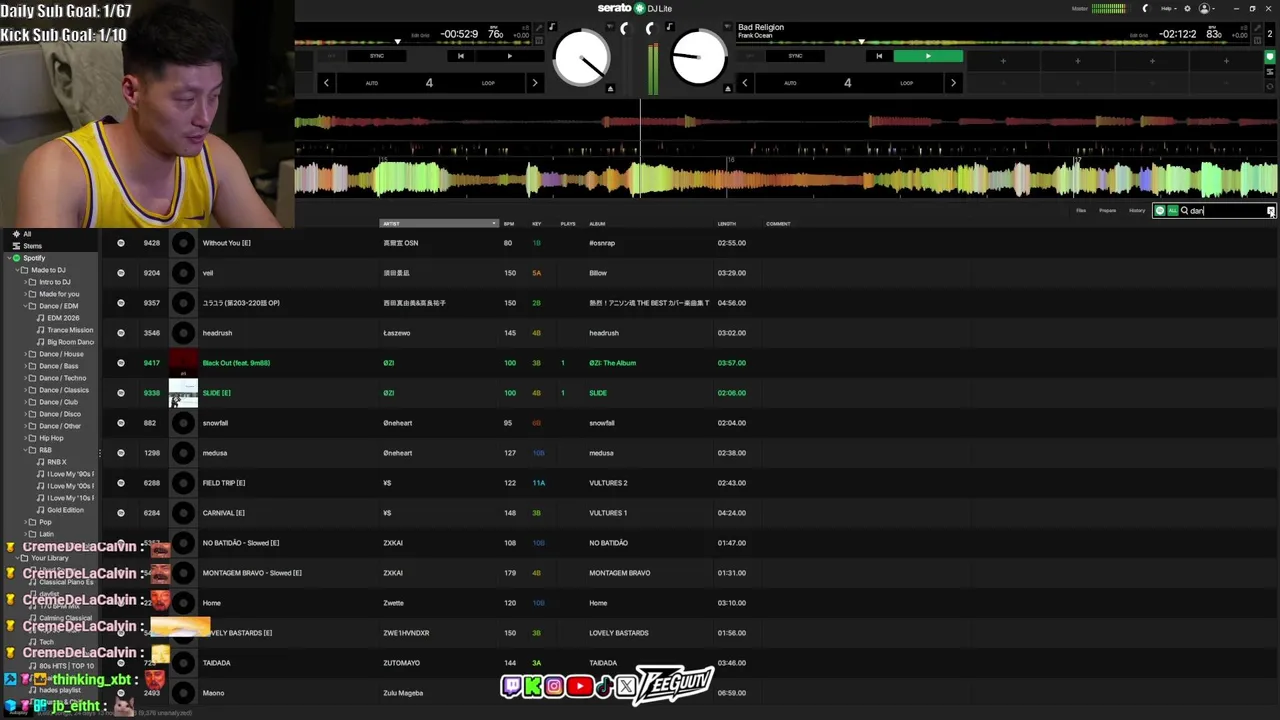The width and height of the screenshot is (1280, 720).
Task: Expand the Made for you folder
Action: point(26,294)
